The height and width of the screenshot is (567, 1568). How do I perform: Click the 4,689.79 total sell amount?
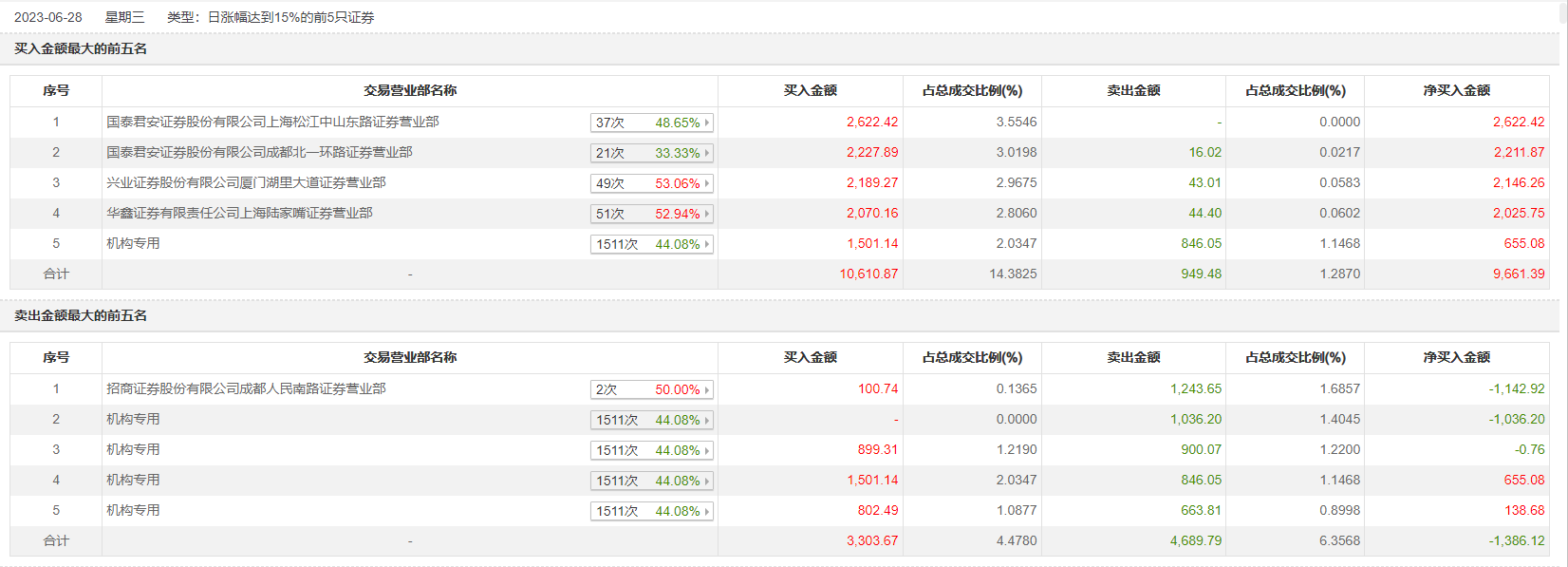1196,540
